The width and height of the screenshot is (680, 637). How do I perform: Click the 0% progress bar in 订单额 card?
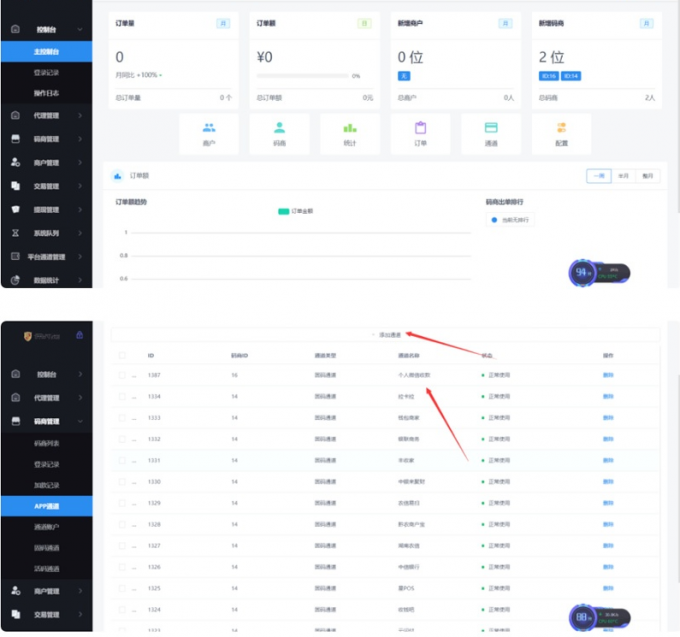tap(302, 76)
